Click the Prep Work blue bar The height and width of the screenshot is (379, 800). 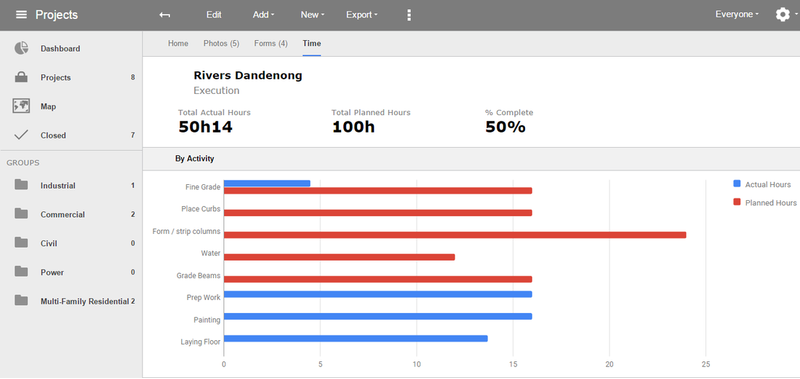click(378, 294)
